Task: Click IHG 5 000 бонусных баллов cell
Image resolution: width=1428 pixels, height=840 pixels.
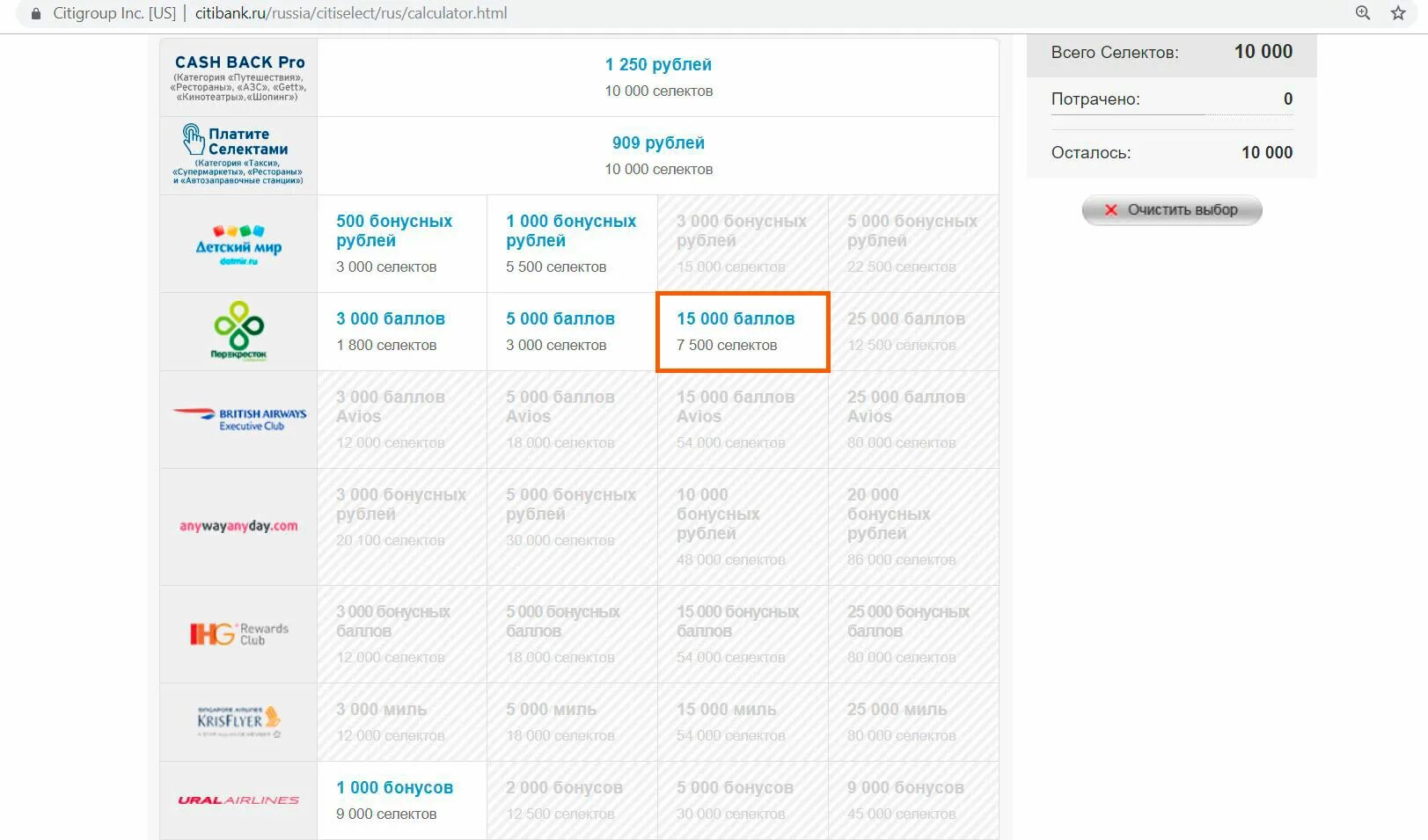Action: tap(572, 634)
